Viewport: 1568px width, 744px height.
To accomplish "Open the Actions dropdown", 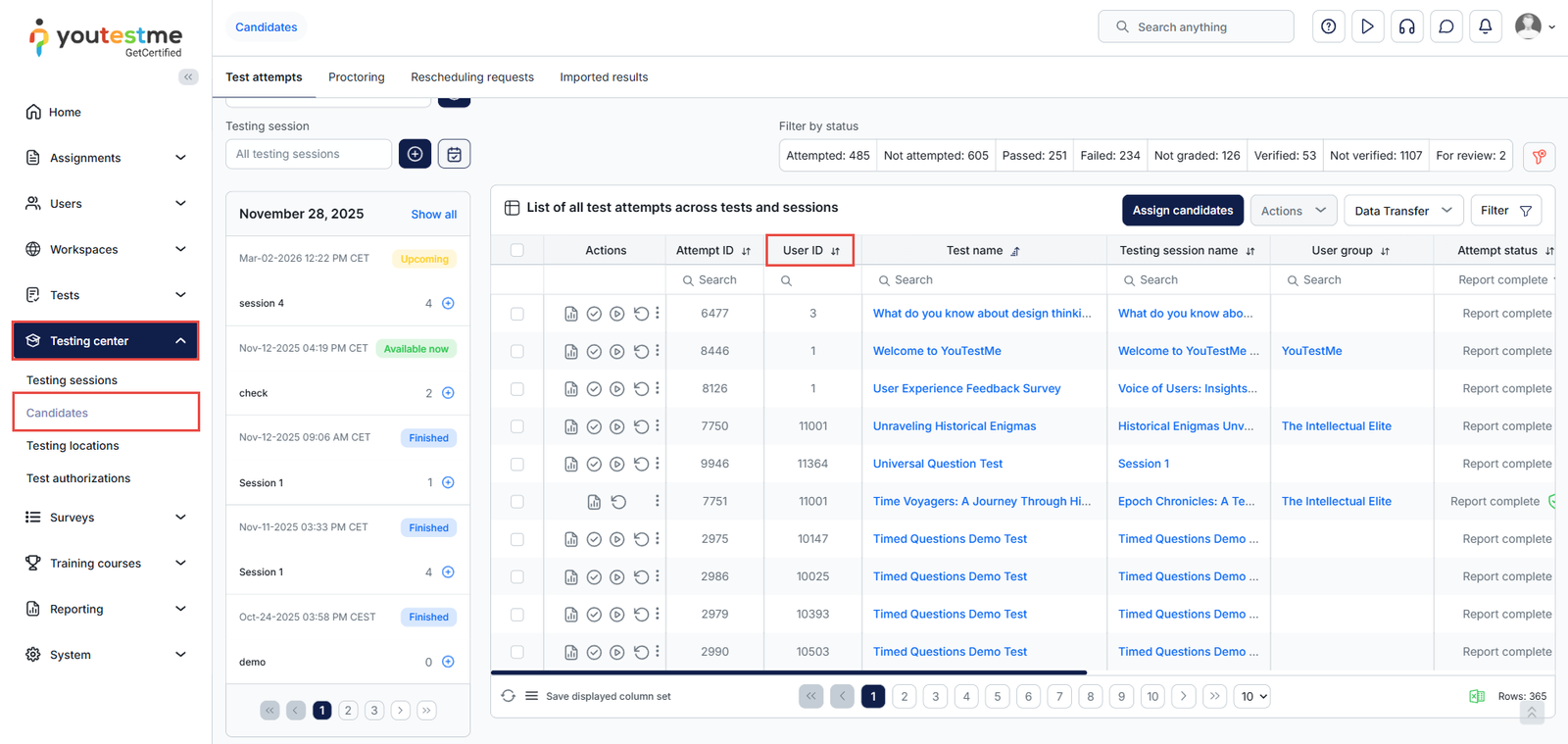I will [x=1293, y=211].
